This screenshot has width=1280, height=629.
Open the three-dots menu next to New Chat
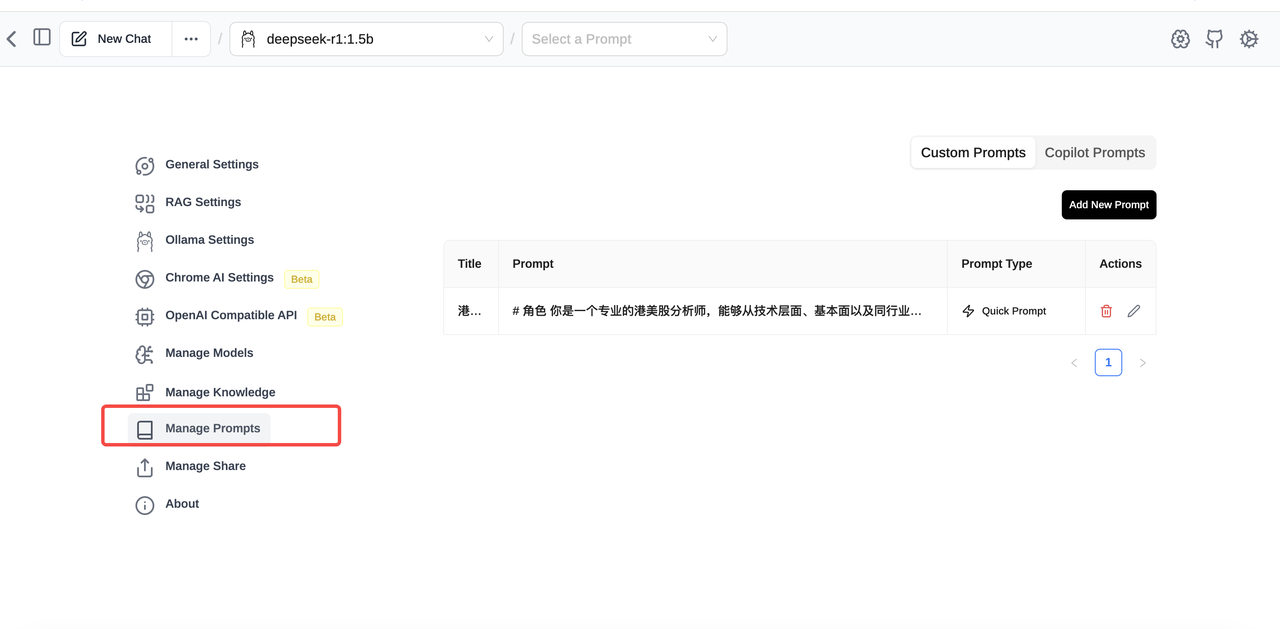[x=191, y=39]
